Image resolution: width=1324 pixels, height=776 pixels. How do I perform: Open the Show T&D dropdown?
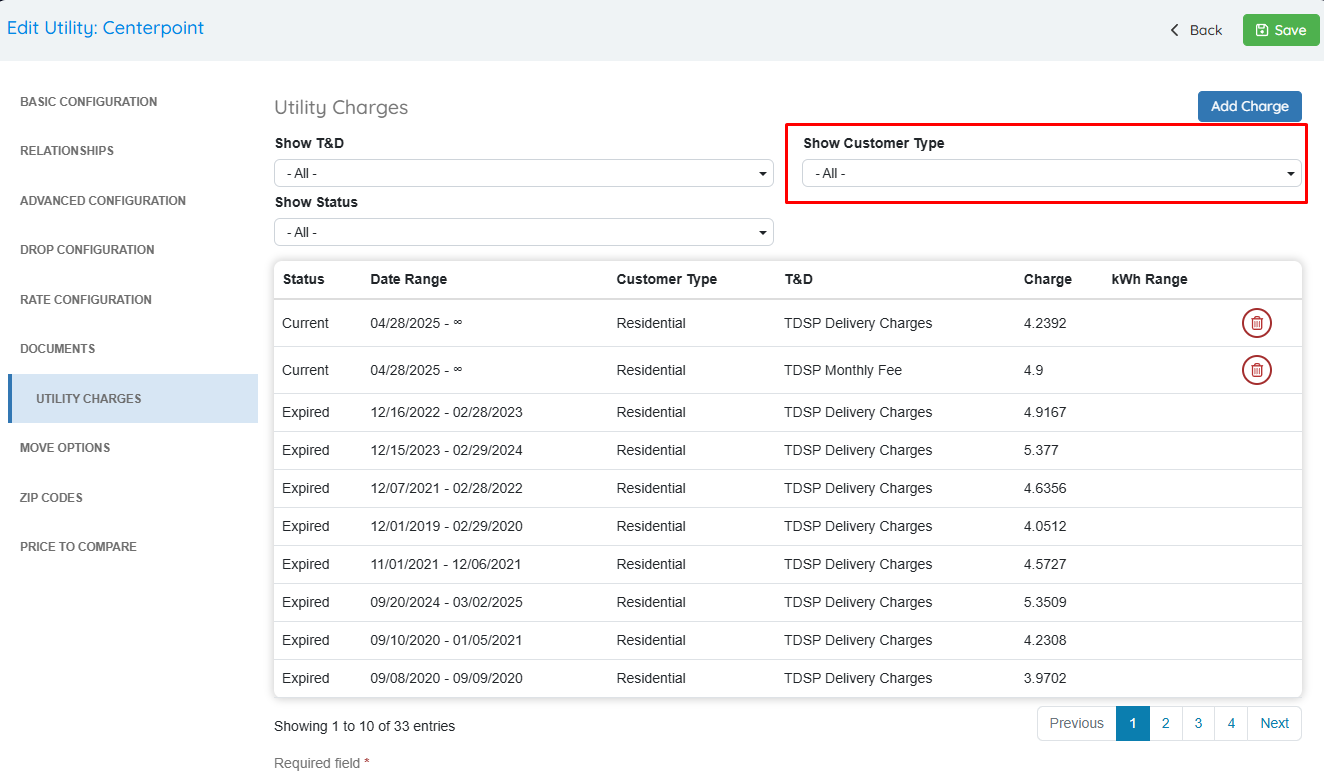click(523, 173)
